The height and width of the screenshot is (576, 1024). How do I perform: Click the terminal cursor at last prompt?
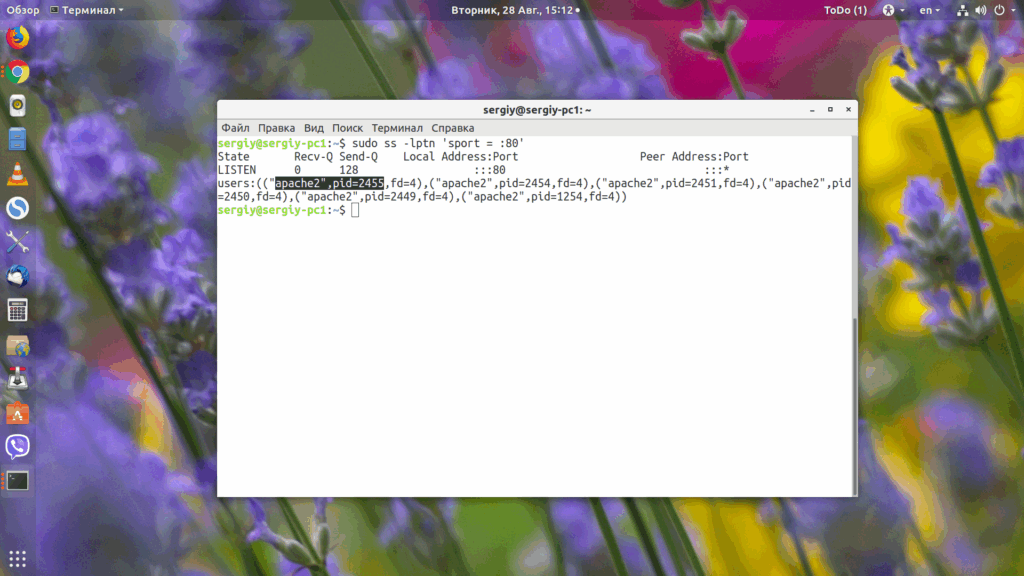click(x=355, y=210)
